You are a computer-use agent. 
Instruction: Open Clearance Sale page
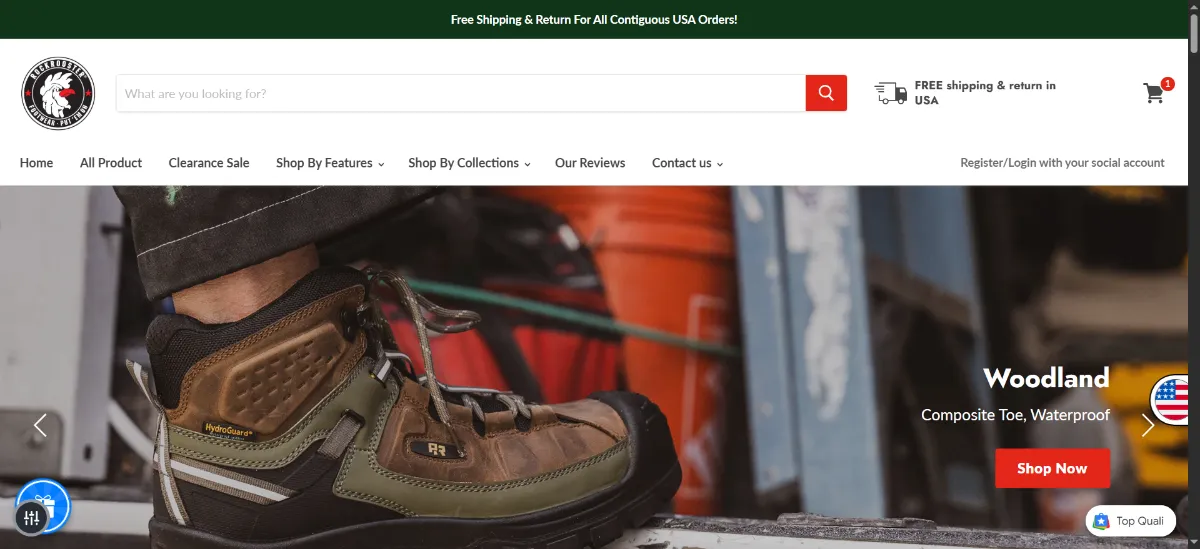tap(209, 163)
